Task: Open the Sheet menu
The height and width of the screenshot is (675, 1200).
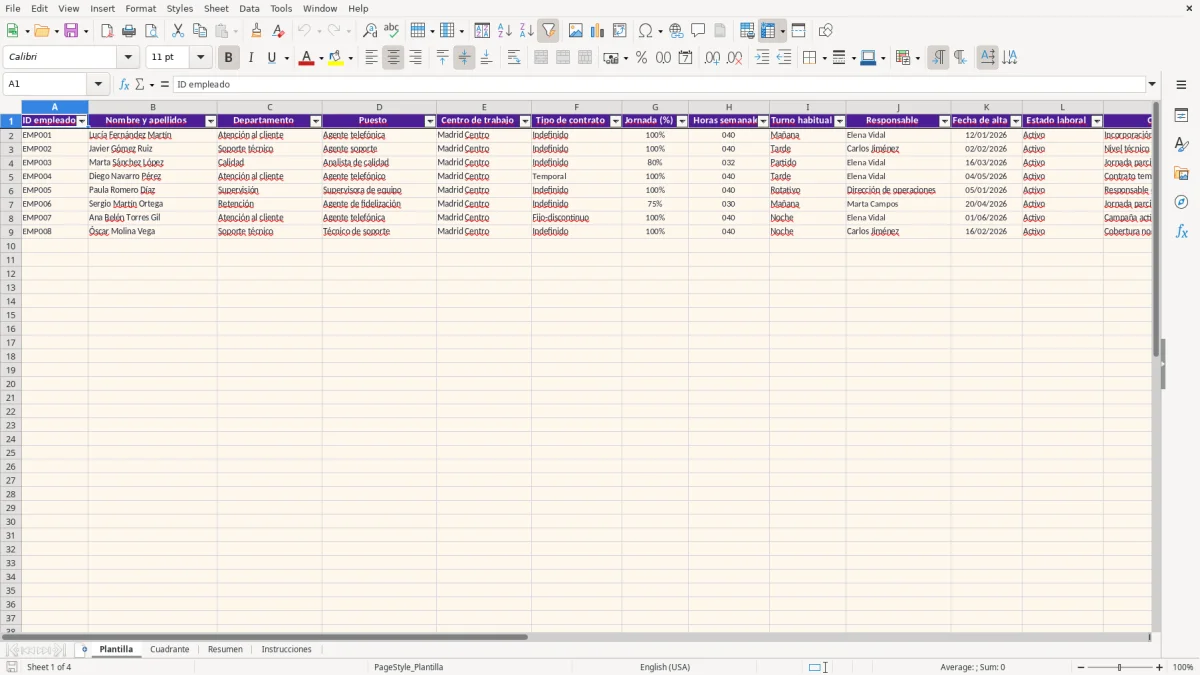Action: [216, 8]
